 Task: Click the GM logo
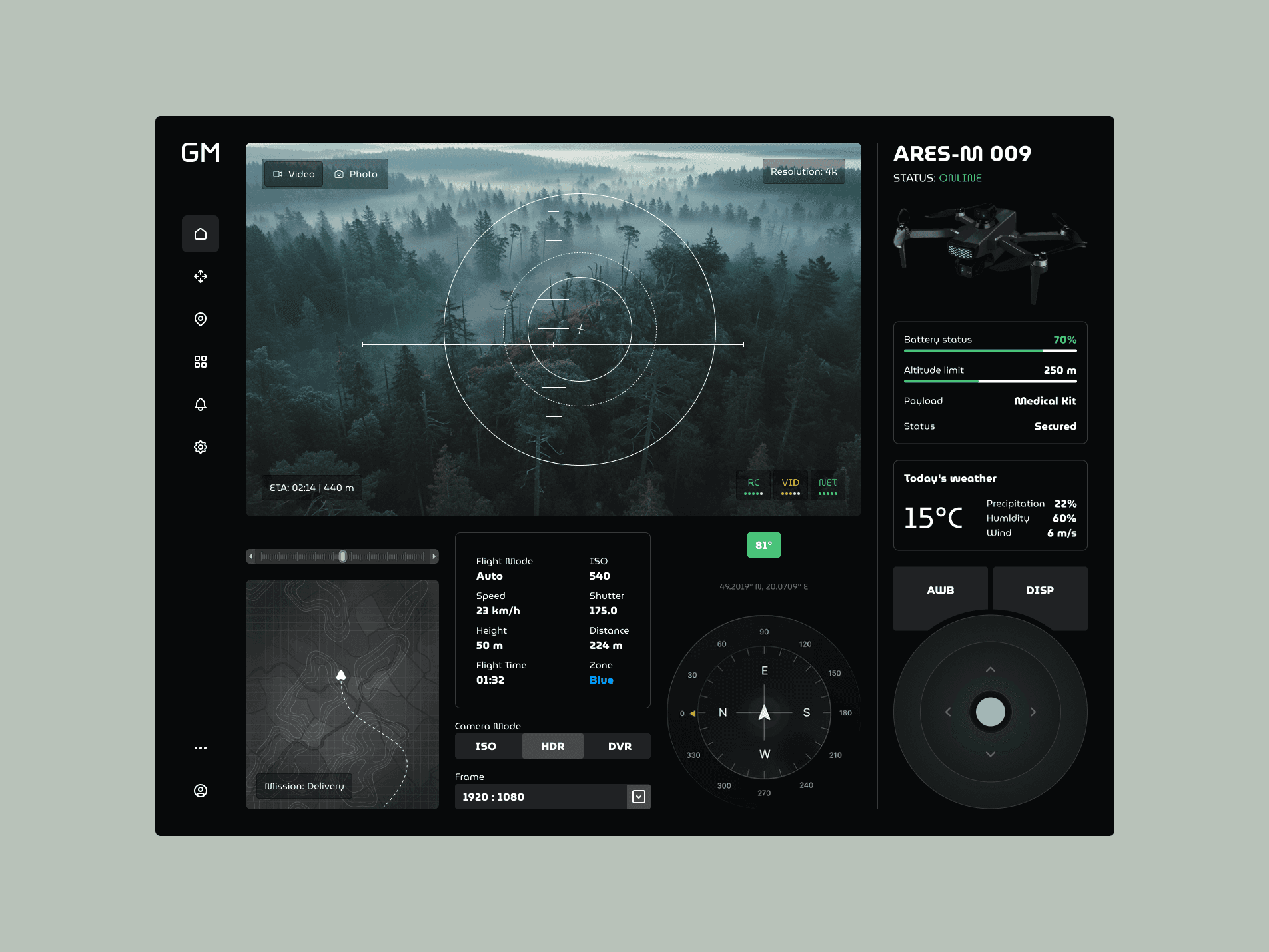click(201, 153)
